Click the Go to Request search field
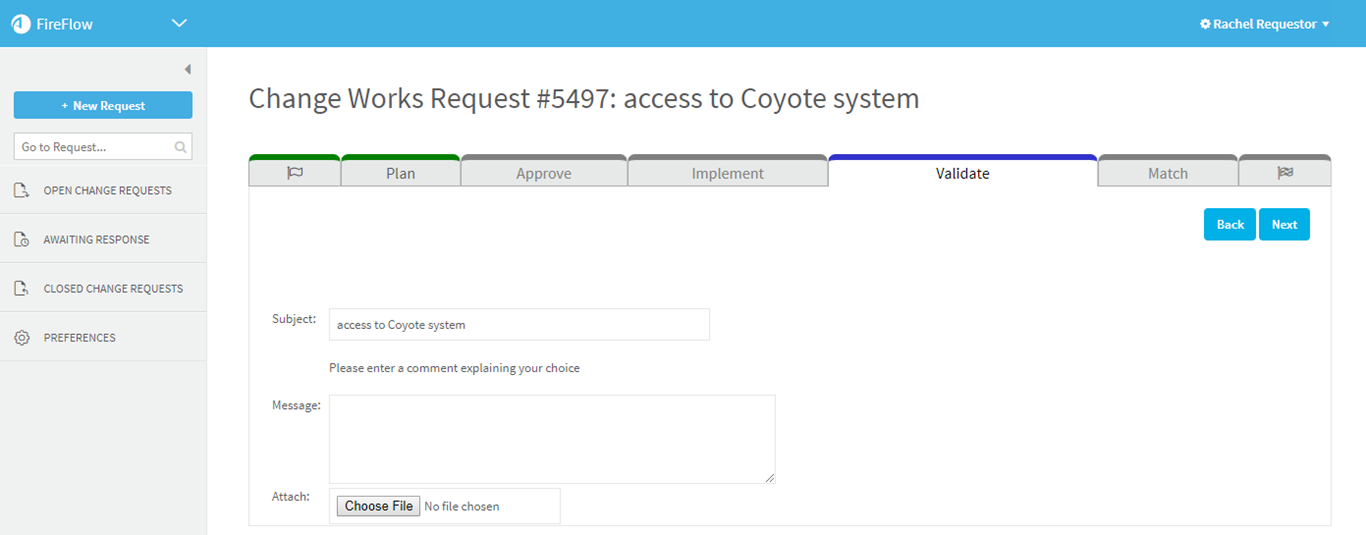 pyautogui.click(x=95, y=147)
